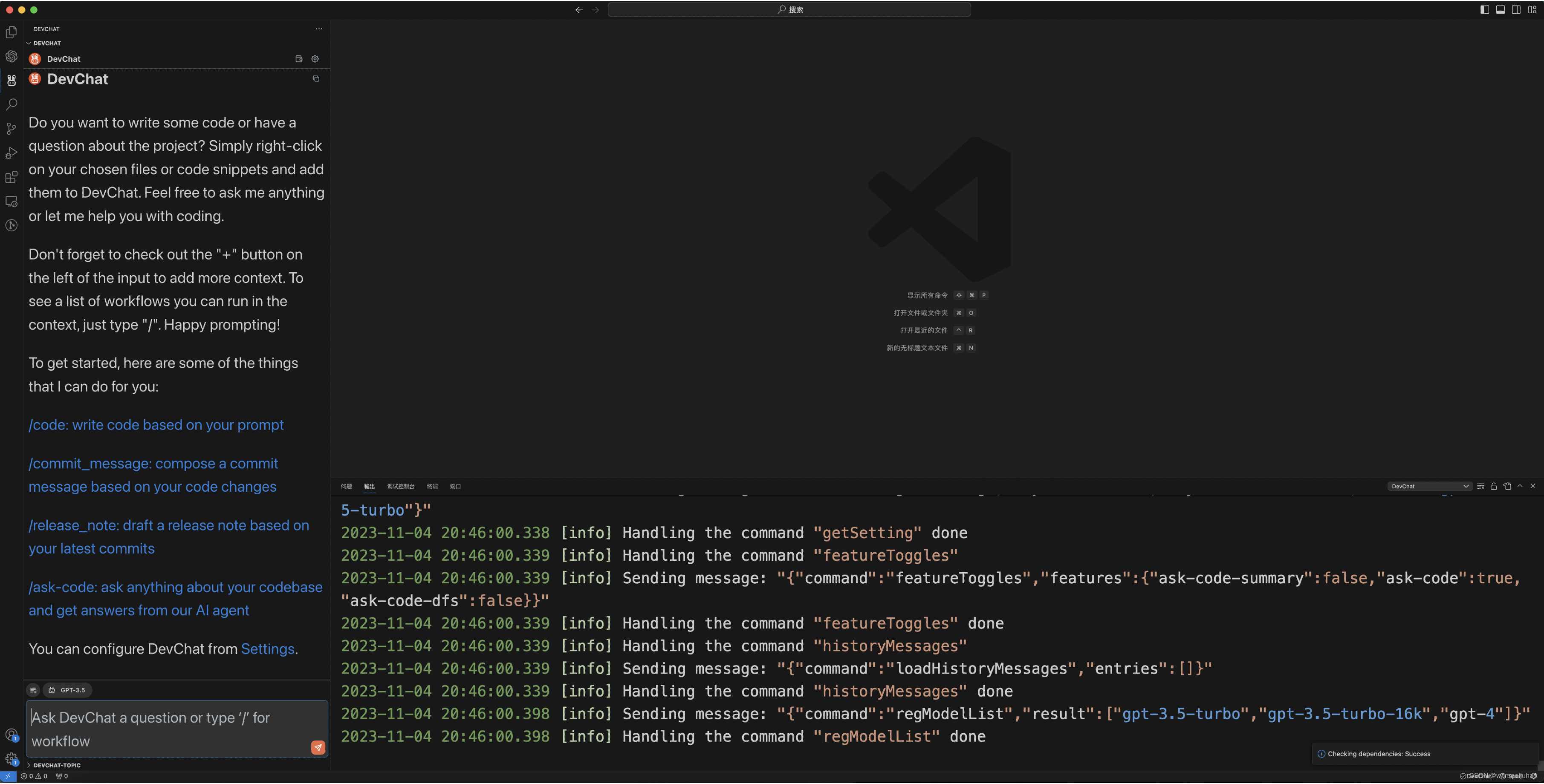Image resolution: width=1544 pixels, height=784 pixels.
Task: Switch to the 端口 panel tab
Action: 456,486
